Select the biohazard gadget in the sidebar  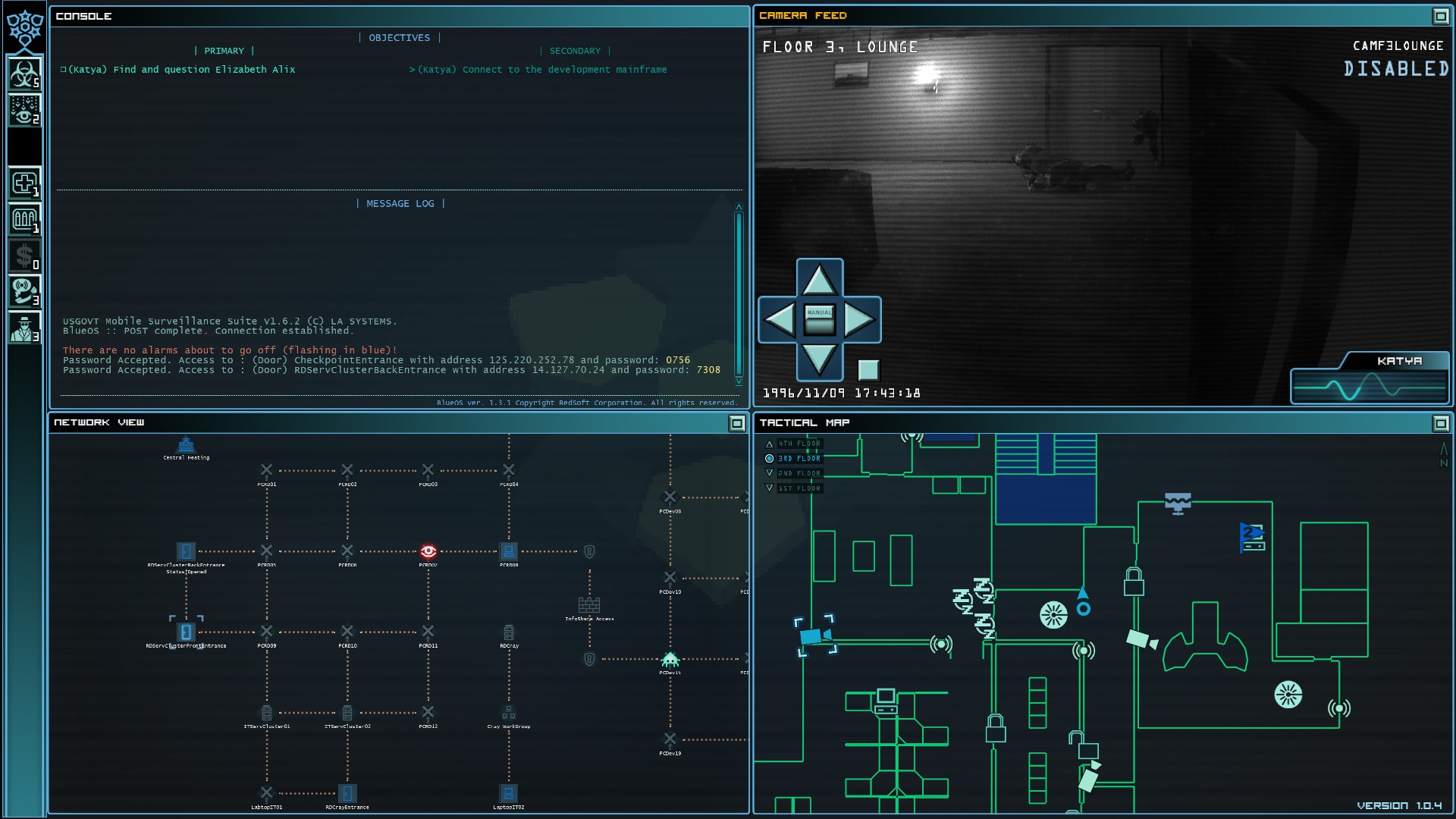click(24, 74)
